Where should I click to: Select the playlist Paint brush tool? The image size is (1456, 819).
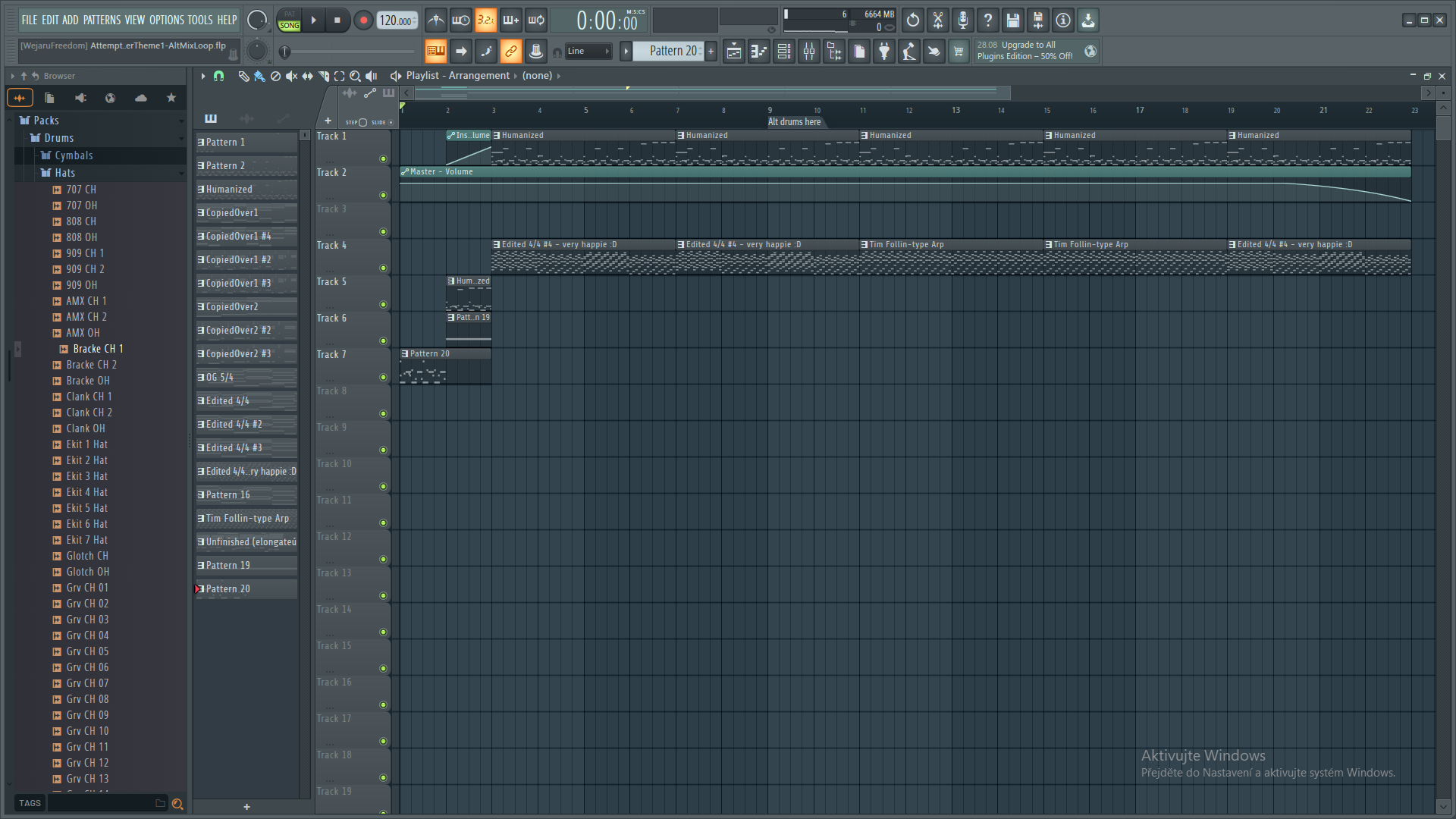pyautogui.click(x=259, y=76)
